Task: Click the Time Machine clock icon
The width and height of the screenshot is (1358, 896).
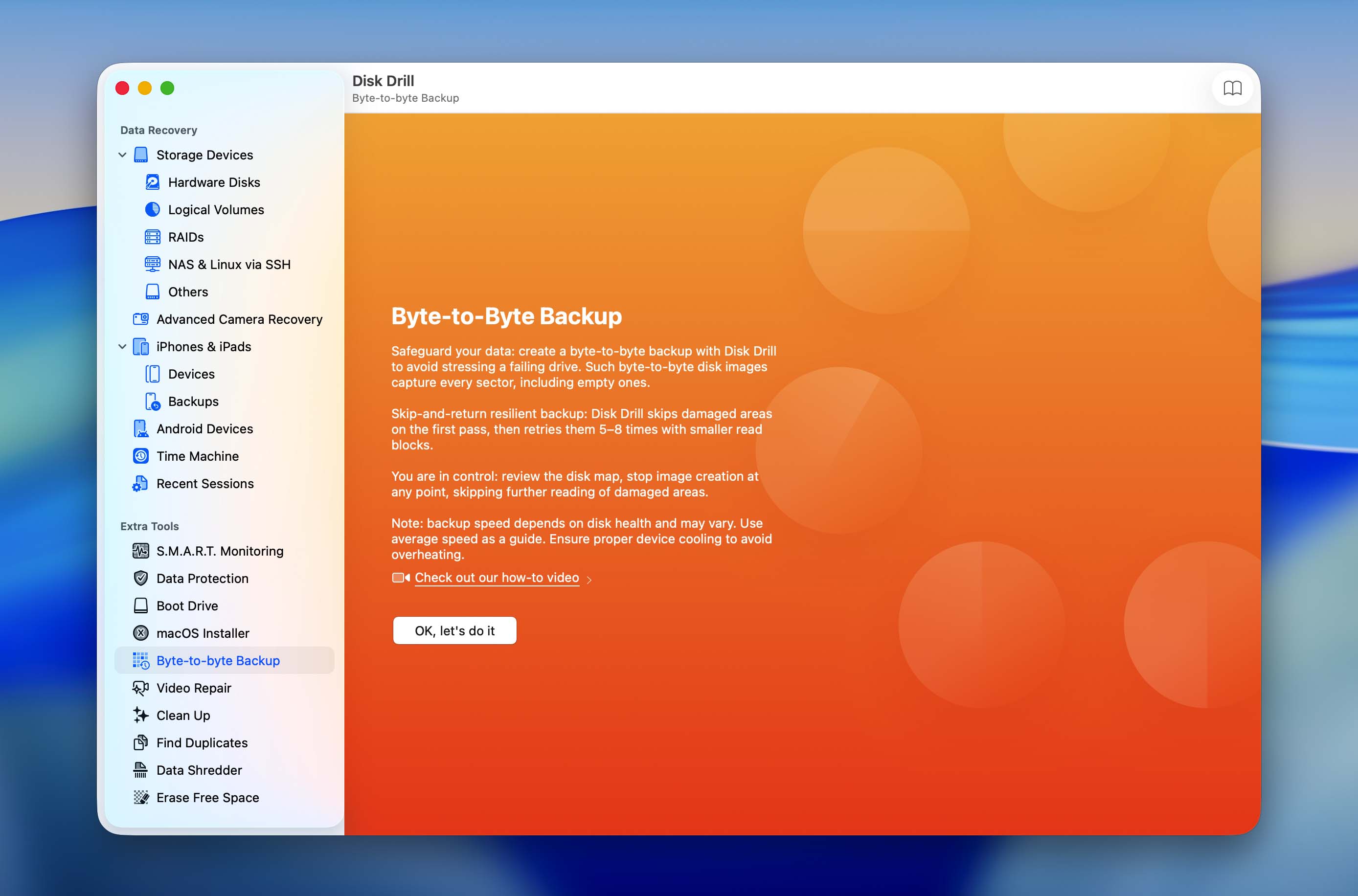Action: [140, 456]
